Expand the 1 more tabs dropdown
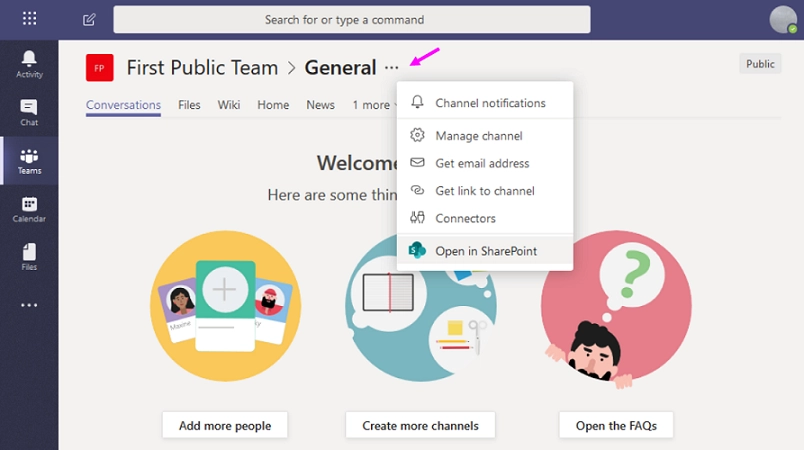This screenshot has height=450, width=804. point(374,105)
